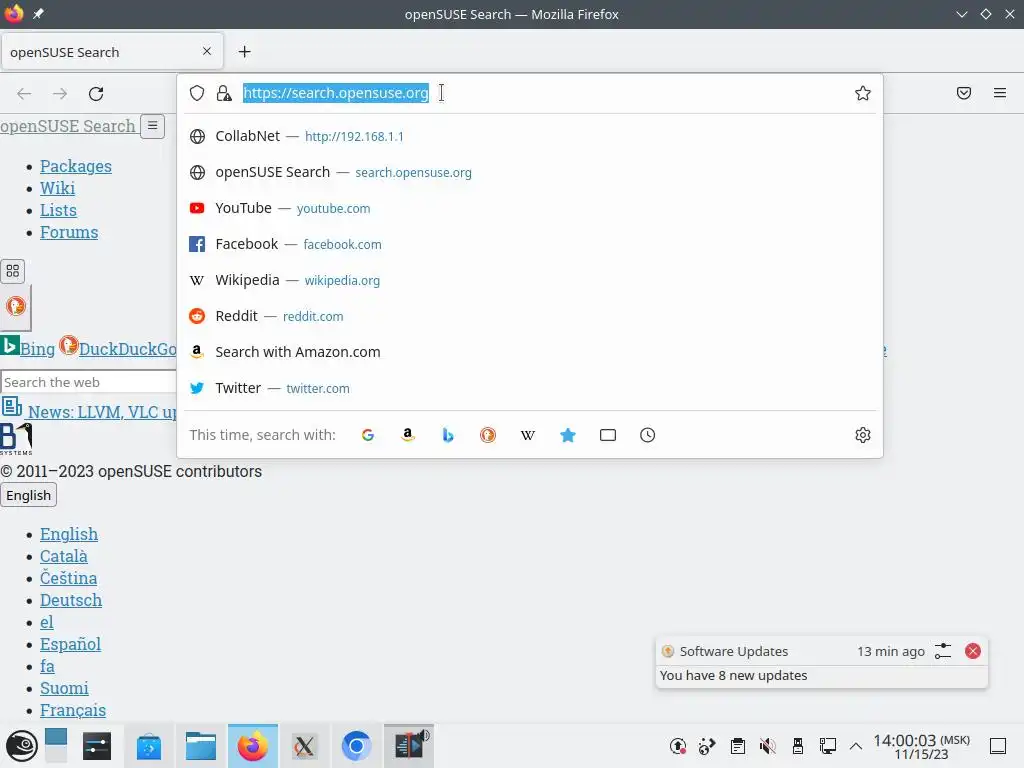
Task: Search in open tabs icon
Action: [607, 435]
